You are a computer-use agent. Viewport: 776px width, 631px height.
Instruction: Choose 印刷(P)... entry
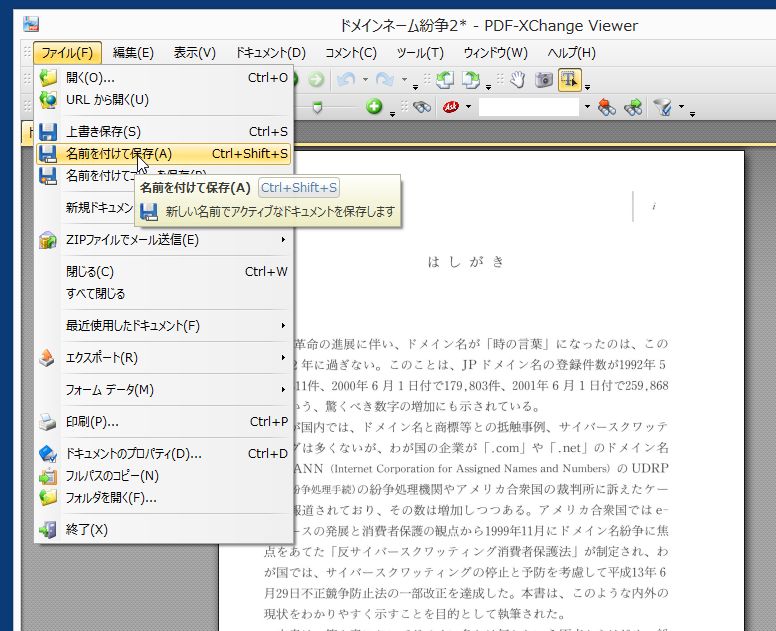tap(163, 422)
